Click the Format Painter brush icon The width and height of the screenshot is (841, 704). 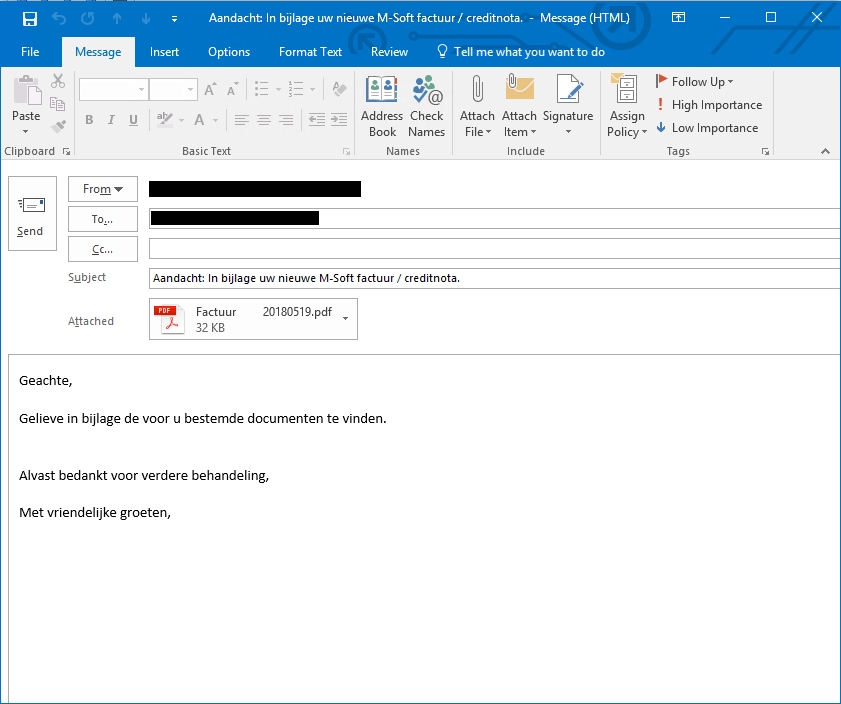point(58,127)
